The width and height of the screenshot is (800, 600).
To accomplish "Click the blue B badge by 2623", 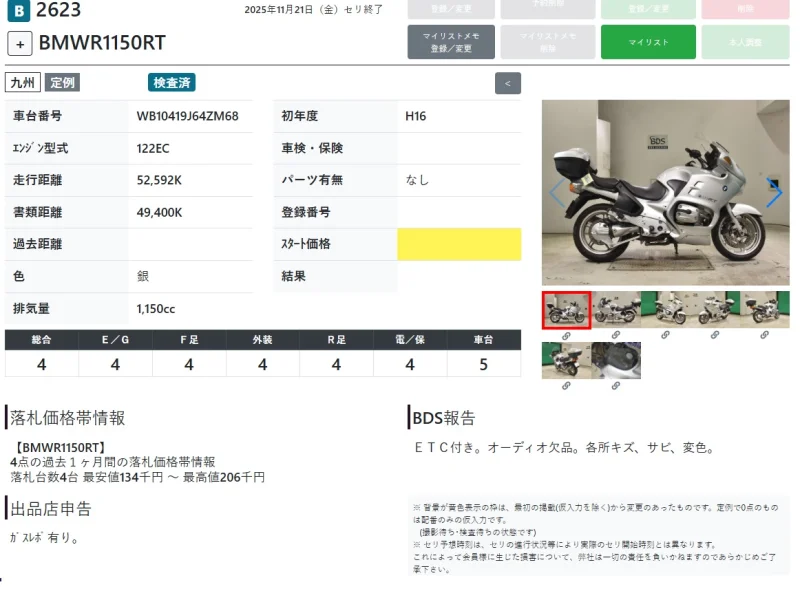I will (18, 10).
